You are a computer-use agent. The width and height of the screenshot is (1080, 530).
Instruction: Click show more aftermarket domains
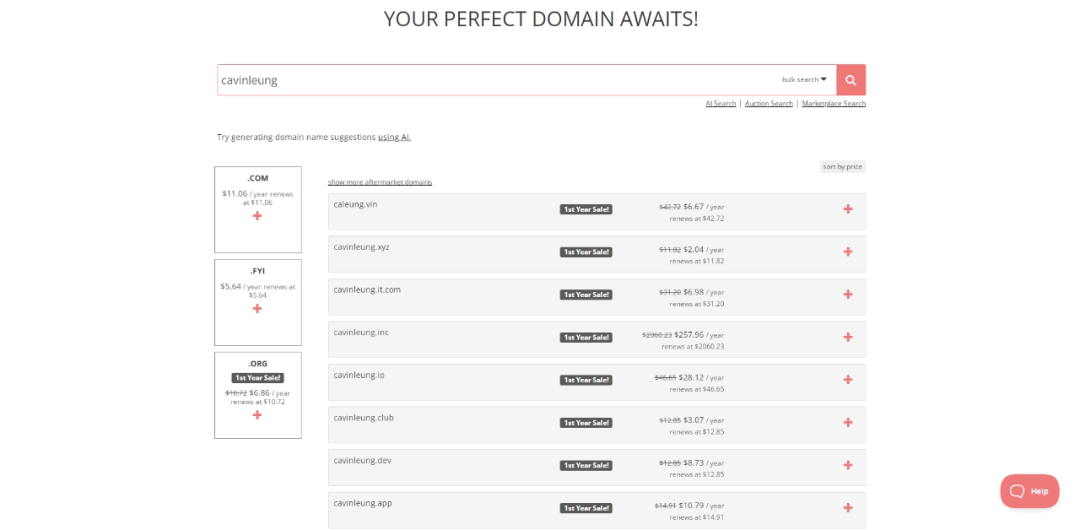click(x=380, y=182)
